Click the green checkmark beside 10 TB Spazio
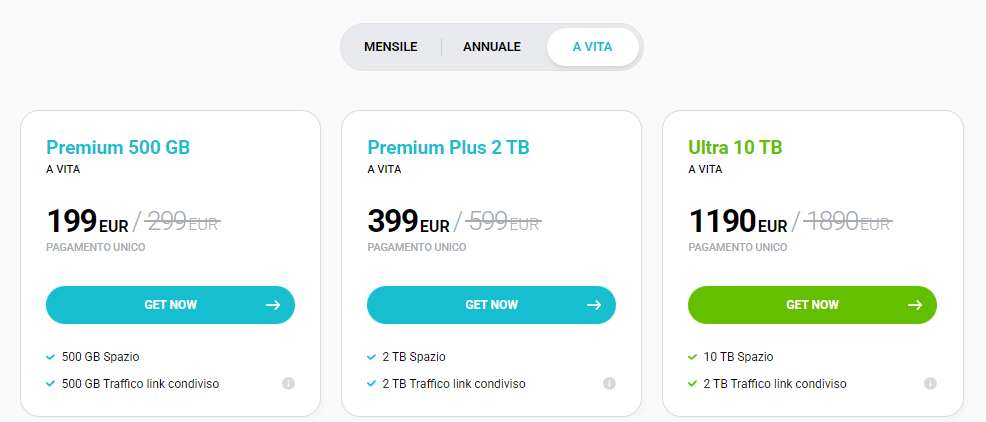This screenshot has width=986, height=422. (693, 357)
